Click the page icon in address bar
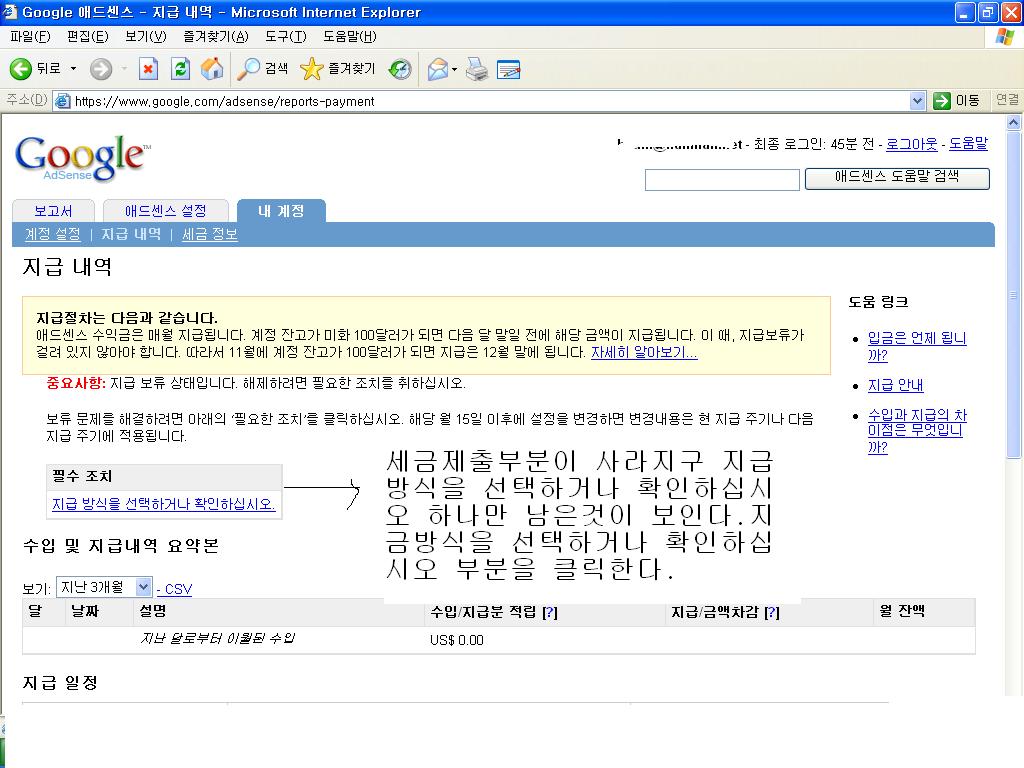Screen dimensions: 1024x768 pyautogui.click(x=63, y=101)
